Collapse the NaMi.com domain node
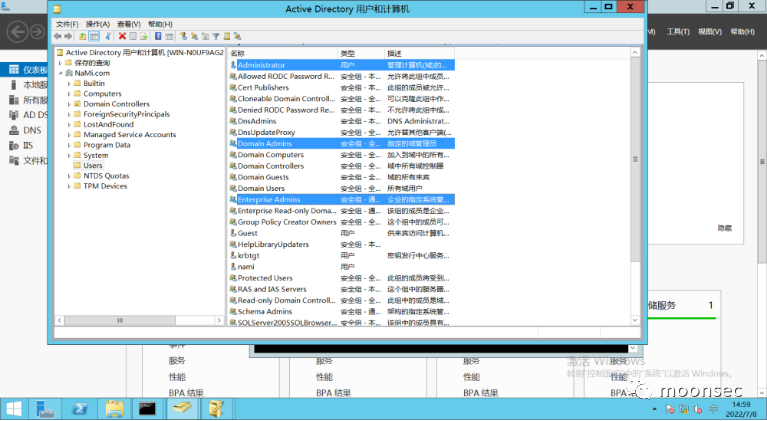The image size is (767, 421). point(60,73)
